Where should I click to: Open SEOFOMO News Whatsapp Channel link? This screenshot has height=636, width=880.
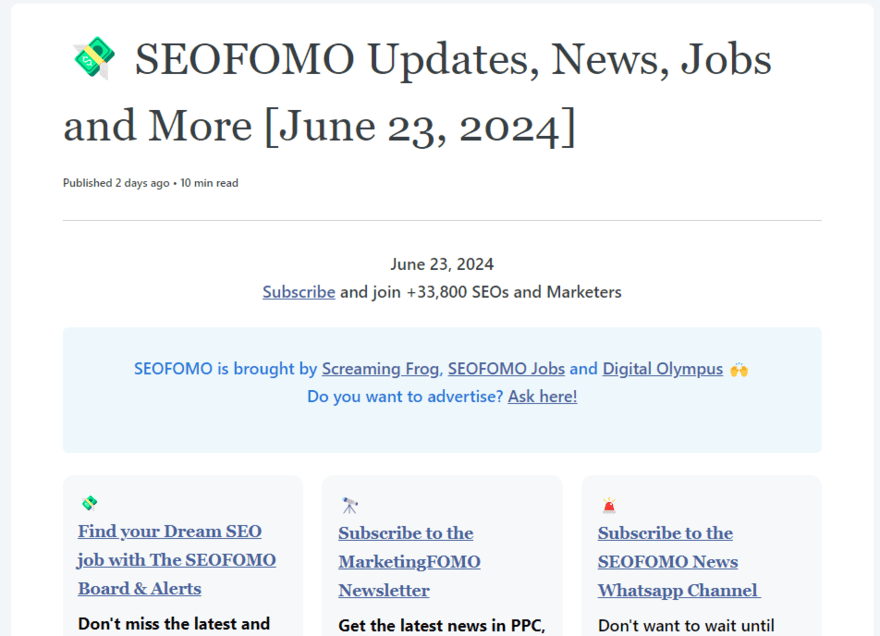(x=679, y=562)
